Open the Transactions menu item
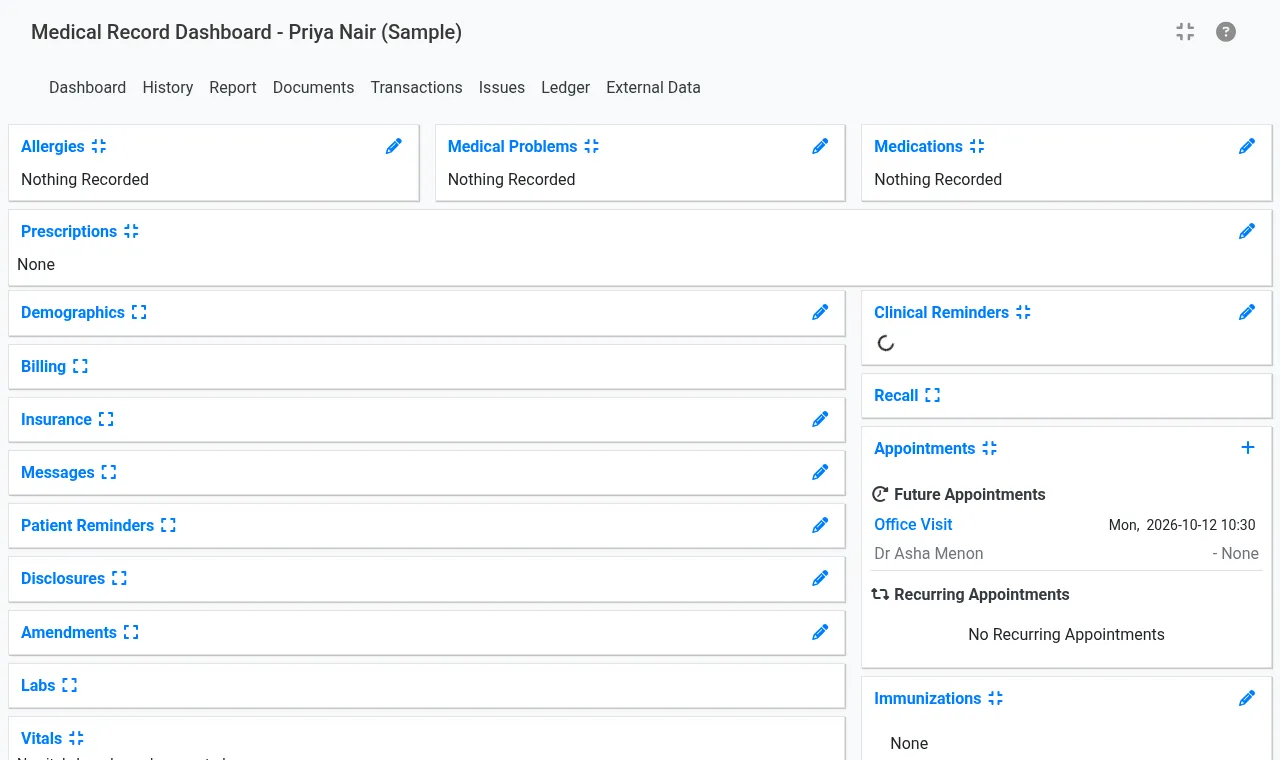This screenshot has width=1280, height=760. pos(416,87)
